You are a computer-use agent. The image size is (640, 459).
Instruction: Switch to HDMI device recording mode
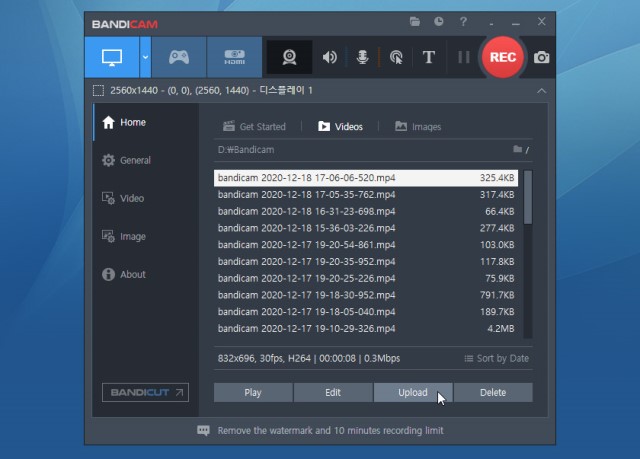[x=234, y=57]
